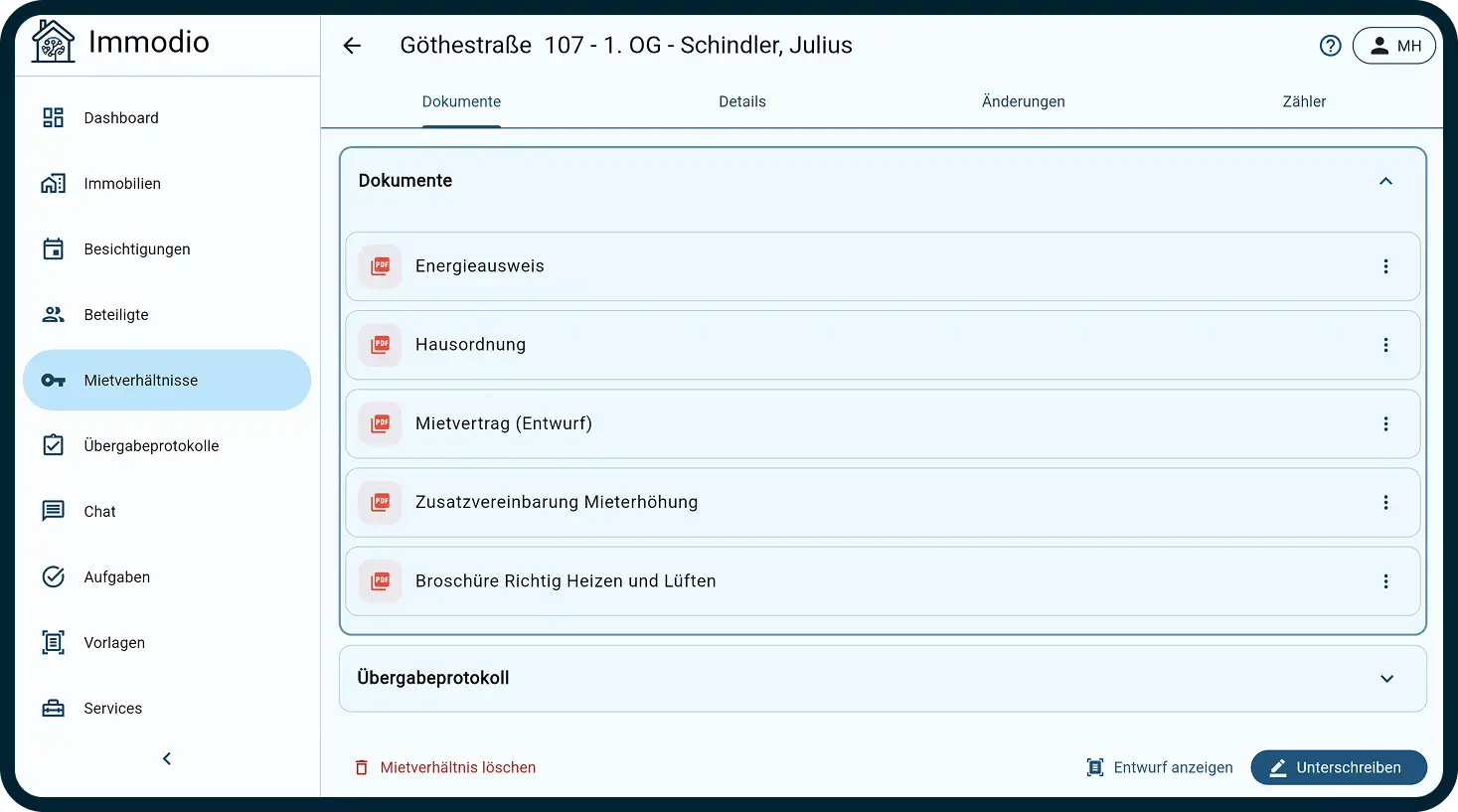The width and height of the screenshot is (1458, 812).
Task: Open three-dot menu for Energieausweis
Action: [x=1385, y=266]
